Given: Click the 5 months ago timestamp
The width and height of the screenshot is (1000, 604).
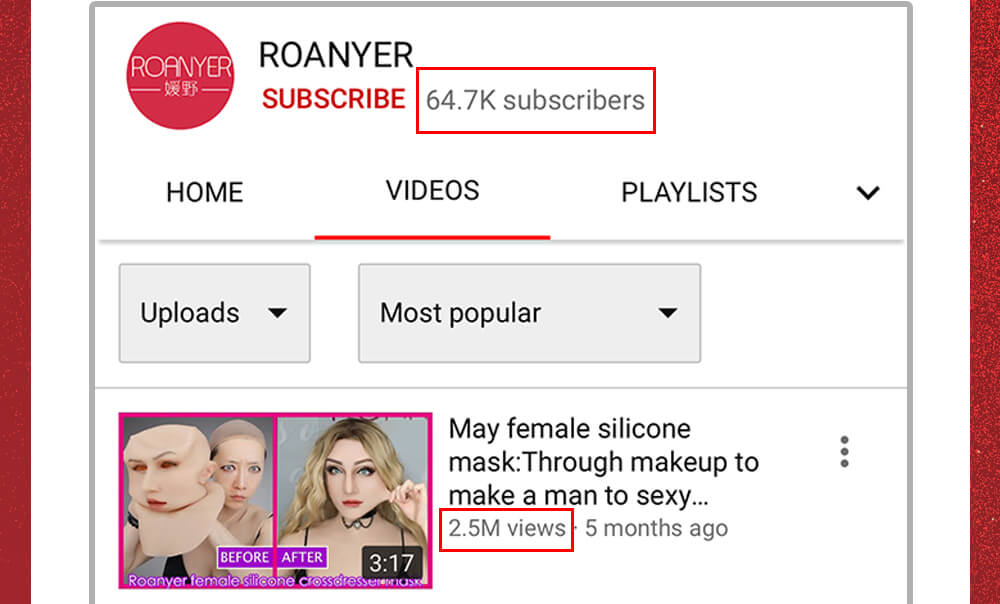Looking at the screenshot, I should (656, 528).
